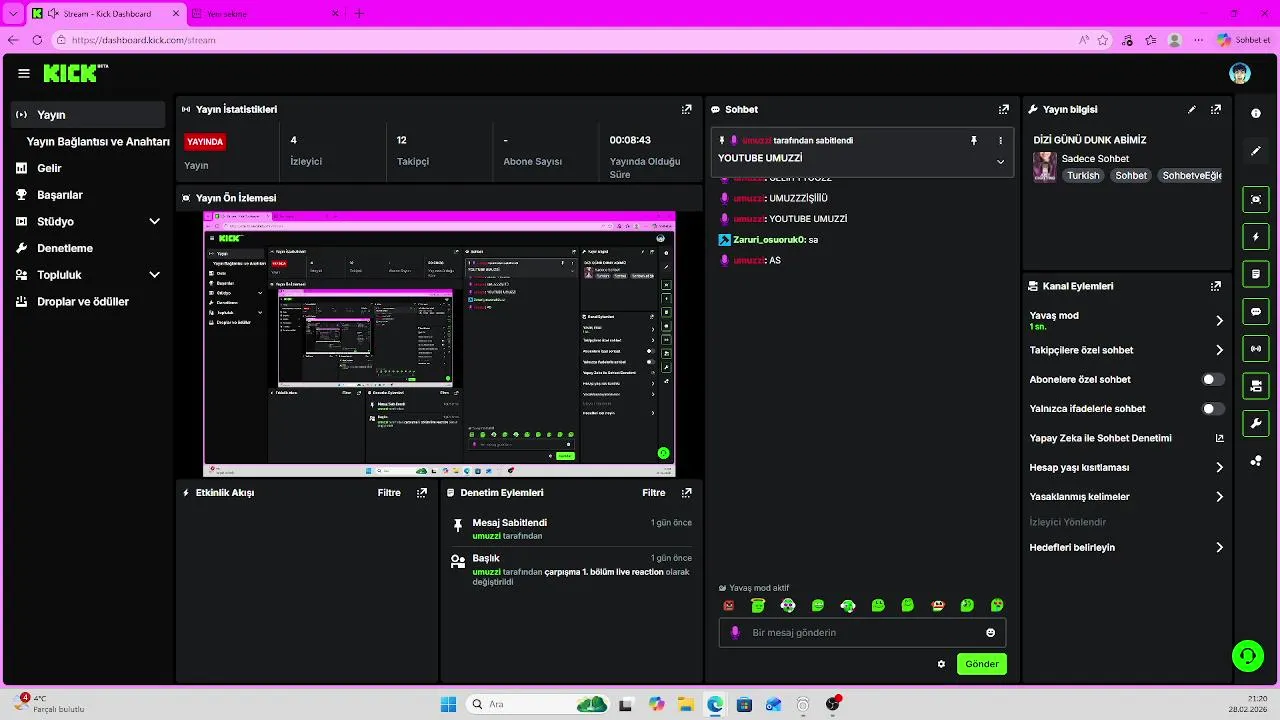Open the Hedefleri belirleyin arrow
This screenshot has width=1280, height=720.
pos(1219,547)
